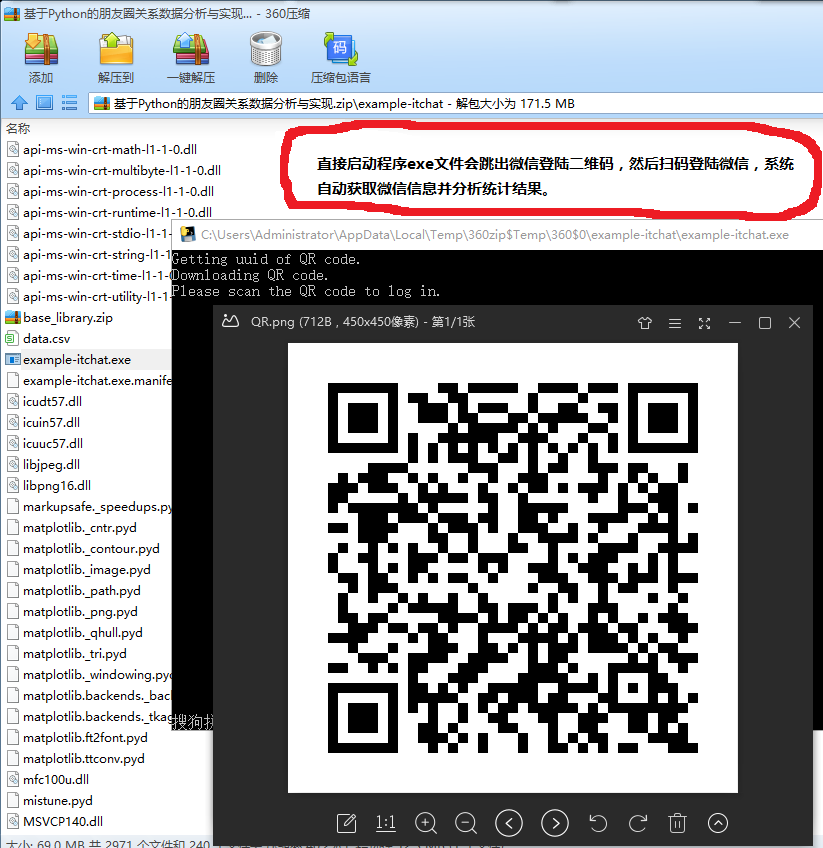Click the base_library.zip archive icon
The image size is (823, 848).
[x=12, y=317]
